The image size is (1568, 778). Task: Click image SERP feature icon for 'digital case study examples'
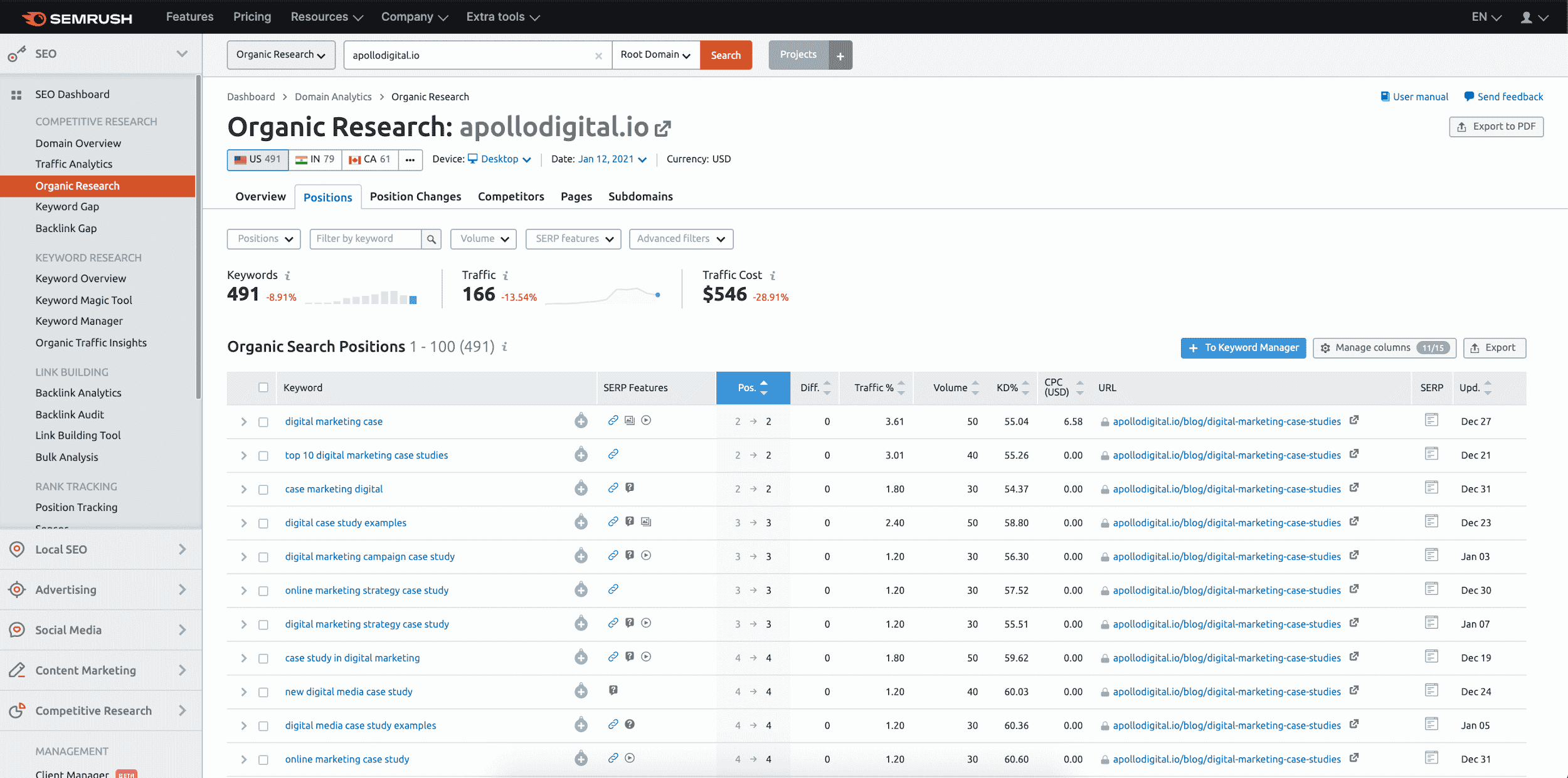pyautogui.click(x=646, y=522)
